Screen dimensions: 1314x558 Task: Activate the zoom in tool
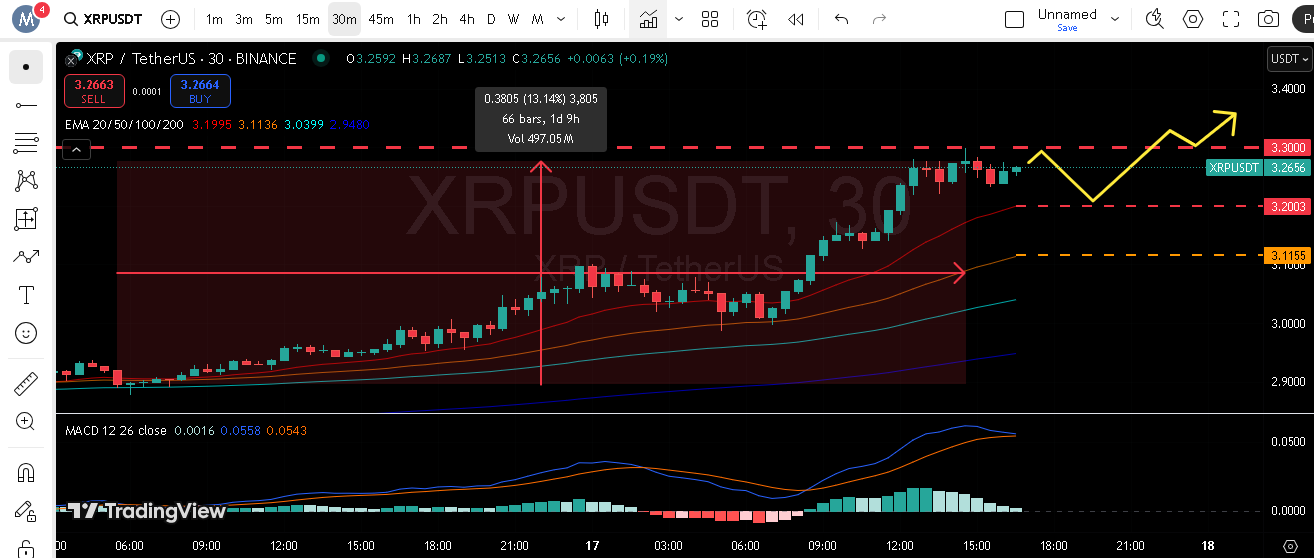coord(26,421)
